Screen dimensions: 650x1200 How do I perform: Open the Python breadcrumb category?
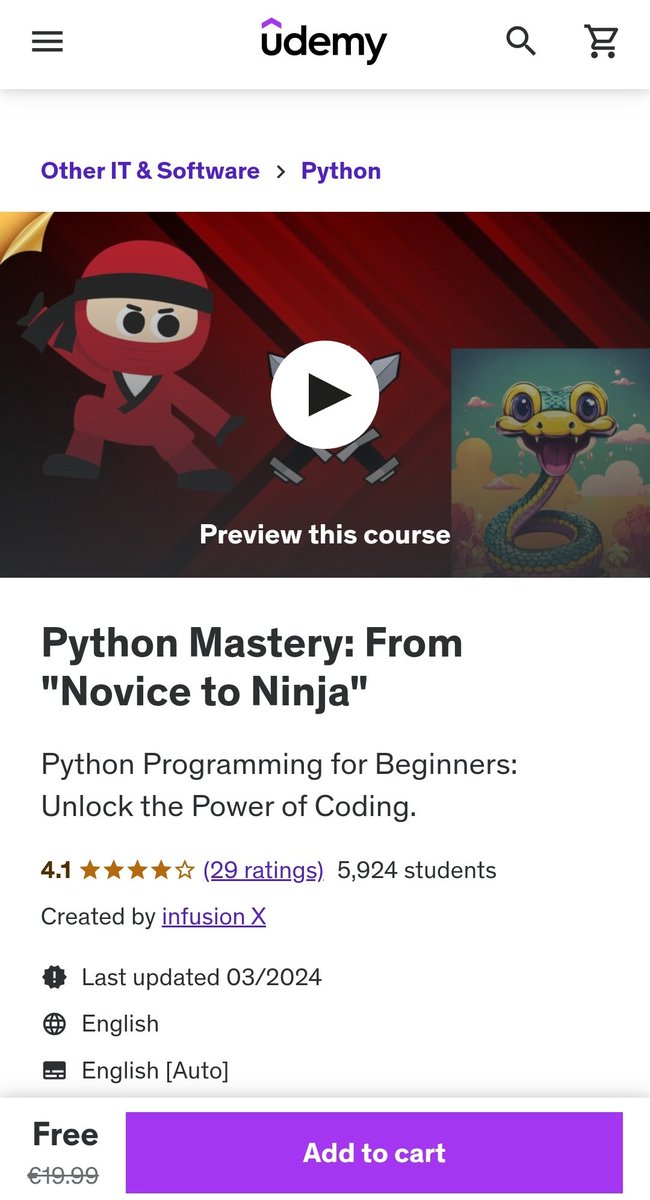[341, 171]
